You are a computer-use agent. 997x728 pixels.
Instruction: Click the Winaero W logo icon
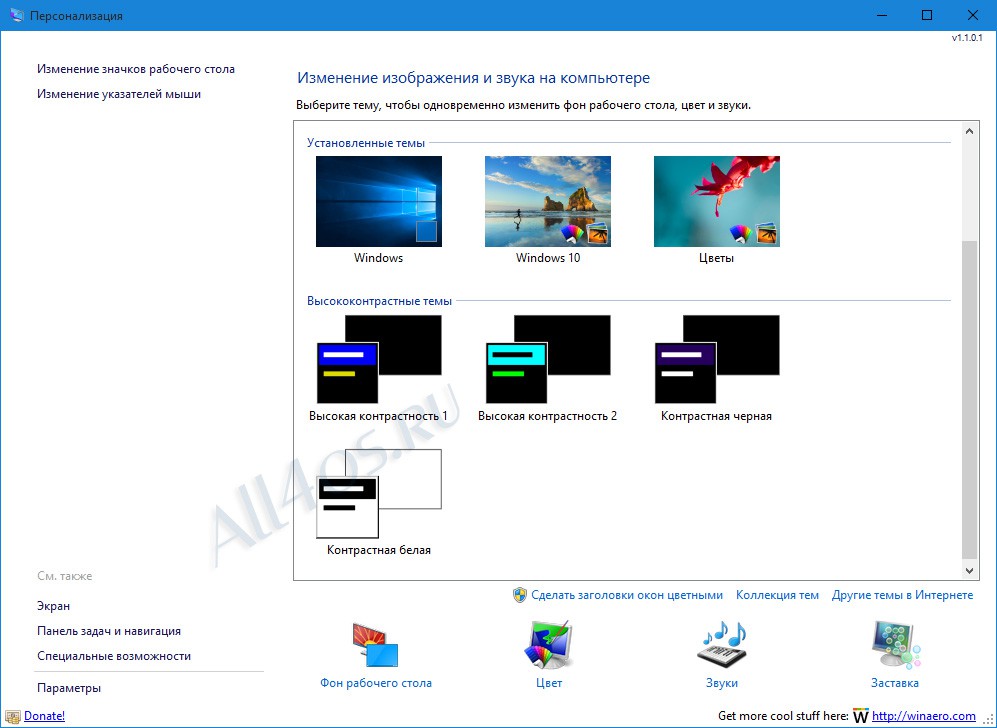pyautogui.click(x=860, y=716)
